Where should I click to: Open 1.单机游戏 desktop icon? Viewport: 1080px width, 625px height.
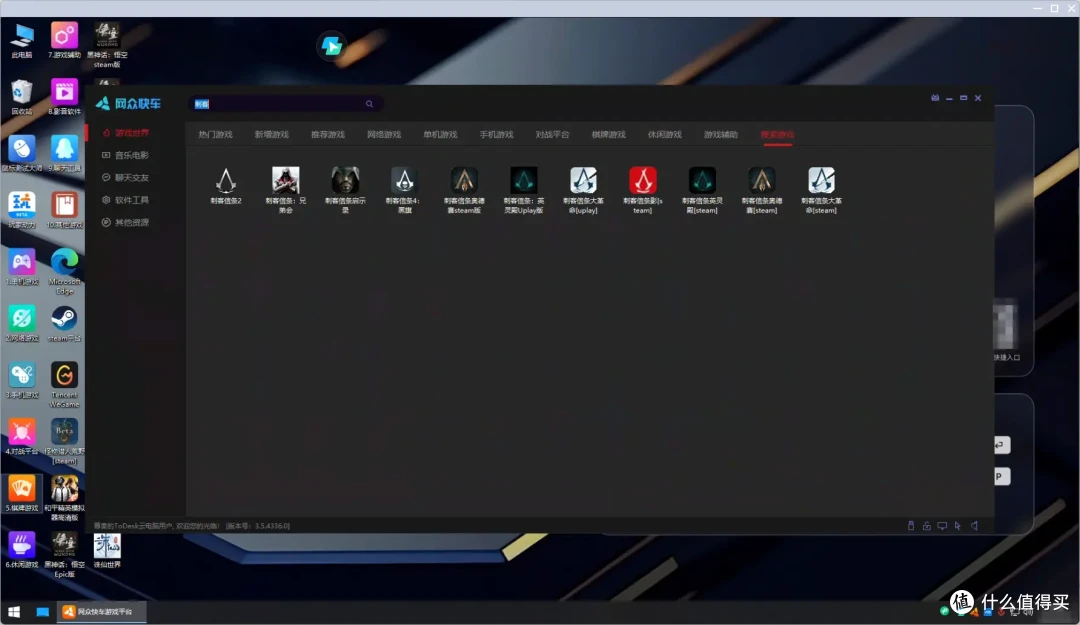pyautogui.click(x=22, y=267)
